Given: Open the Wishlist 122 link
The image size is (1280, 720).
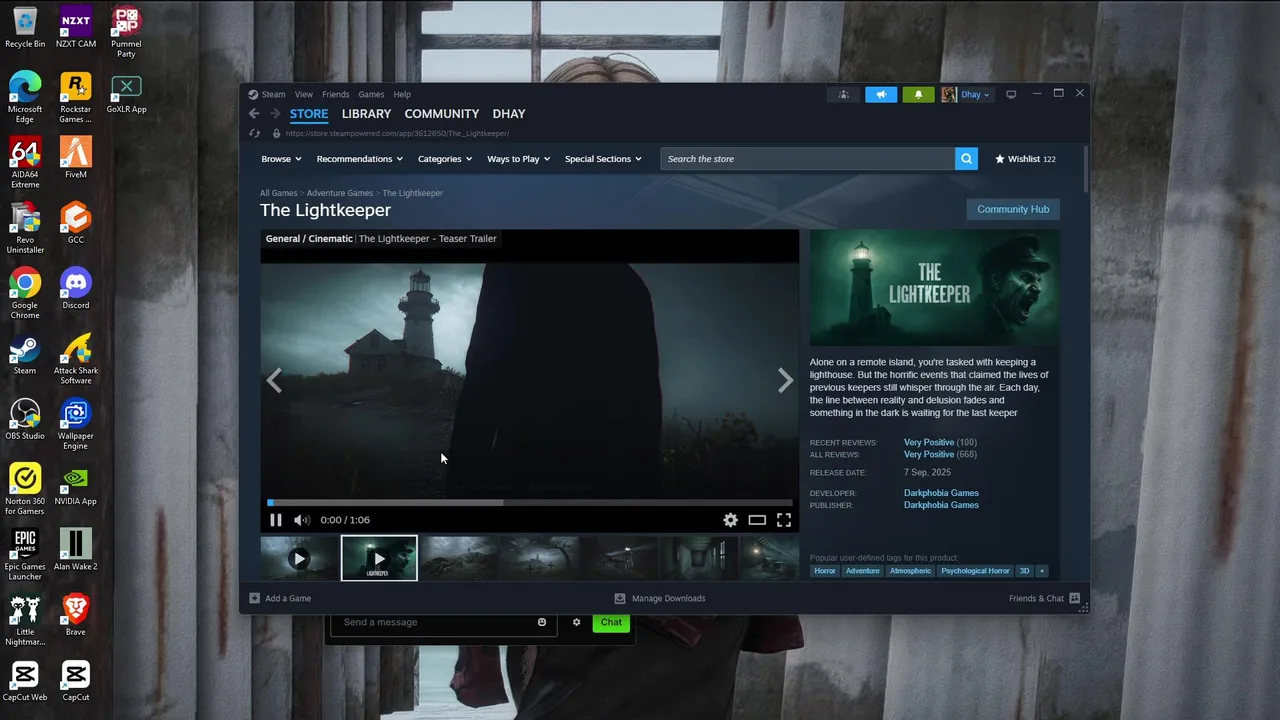Looking at the screenshot, I should click(1025, 159).
